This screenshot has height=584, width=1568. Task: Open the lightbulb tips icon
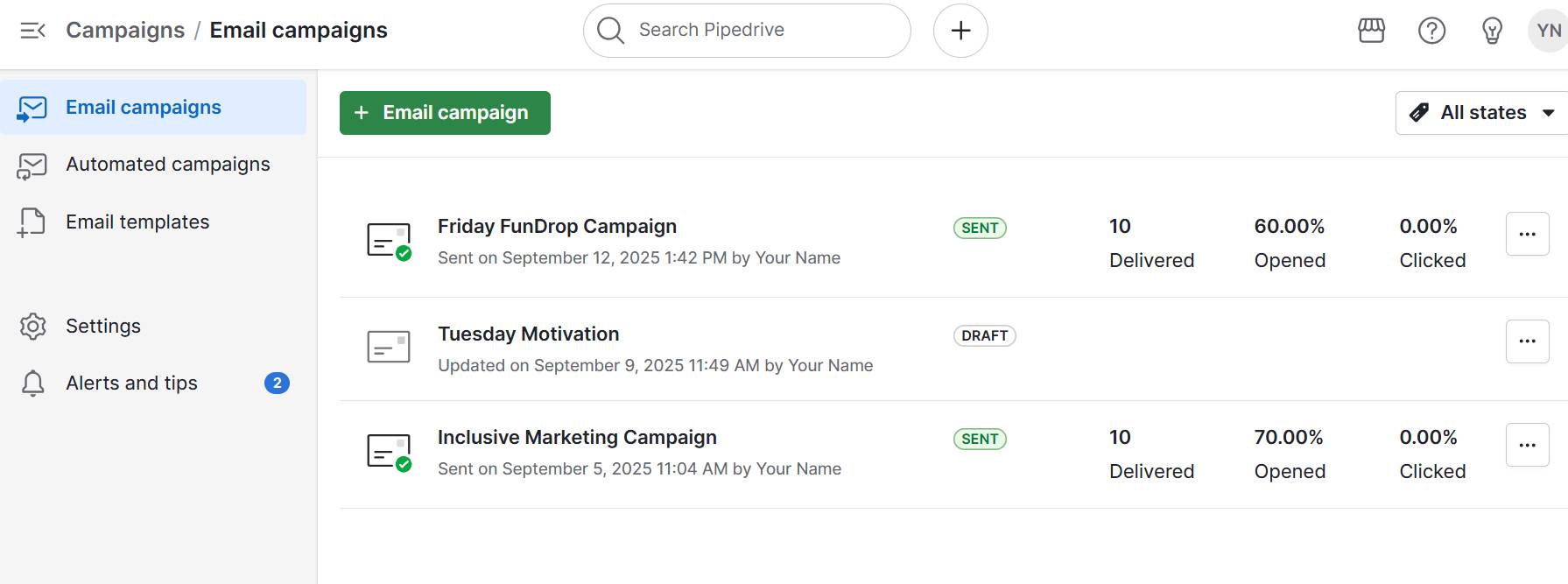(1492, 31)
